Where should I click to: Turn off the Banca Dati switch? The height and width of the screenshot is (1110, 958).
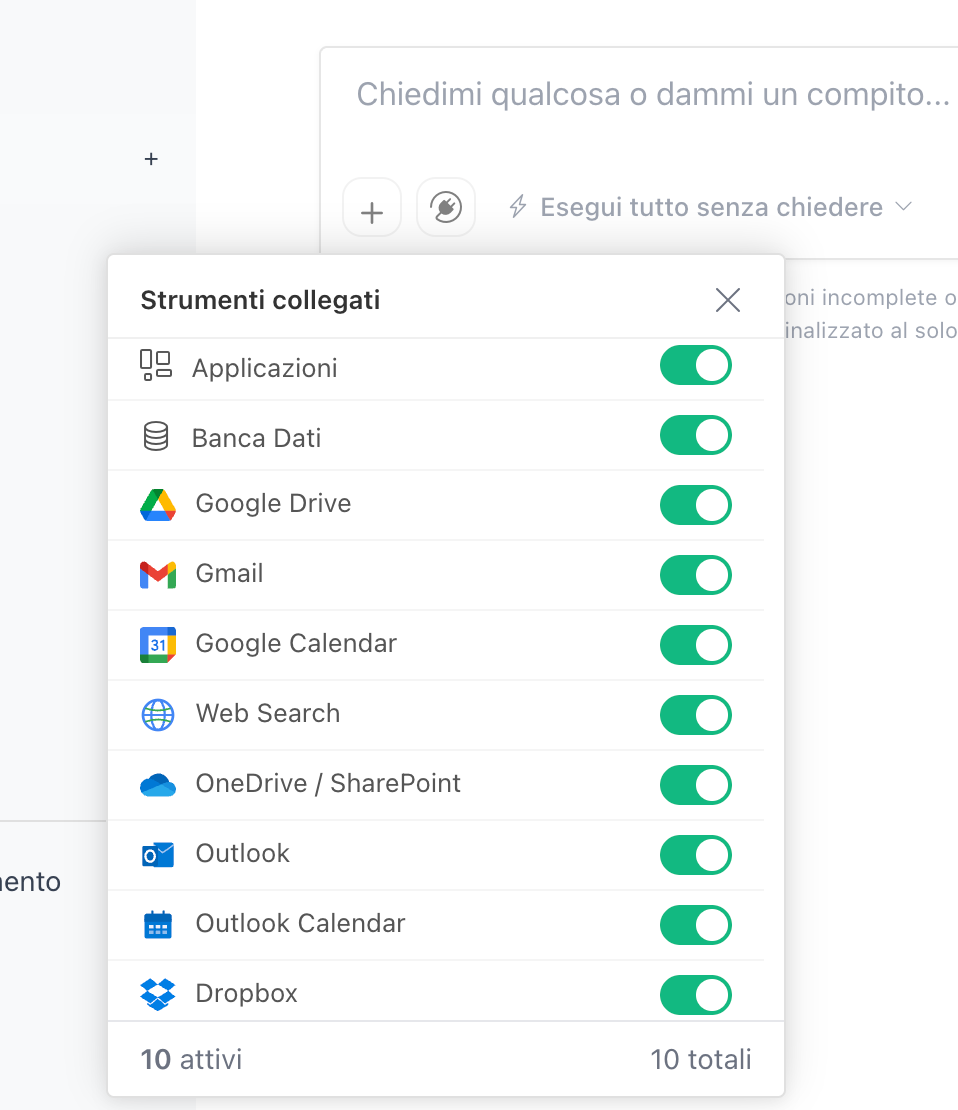pyautogui.click(x=696, y=435)
